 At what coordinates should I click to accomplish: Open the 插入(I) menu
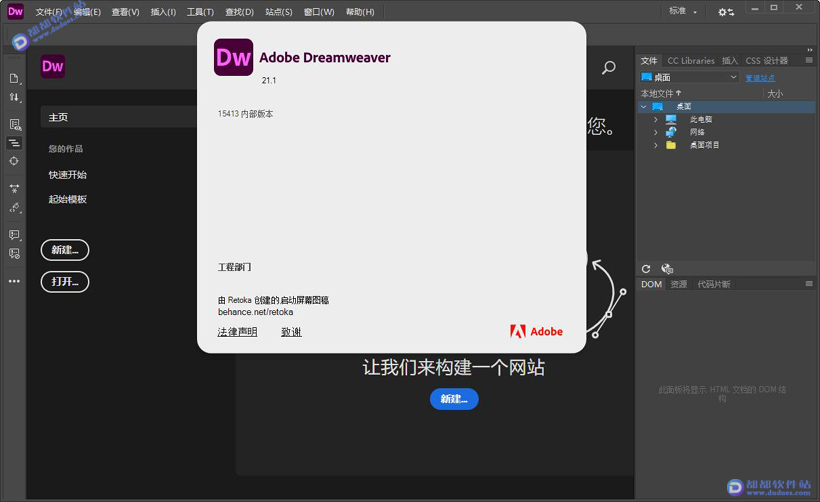(163, 12)
